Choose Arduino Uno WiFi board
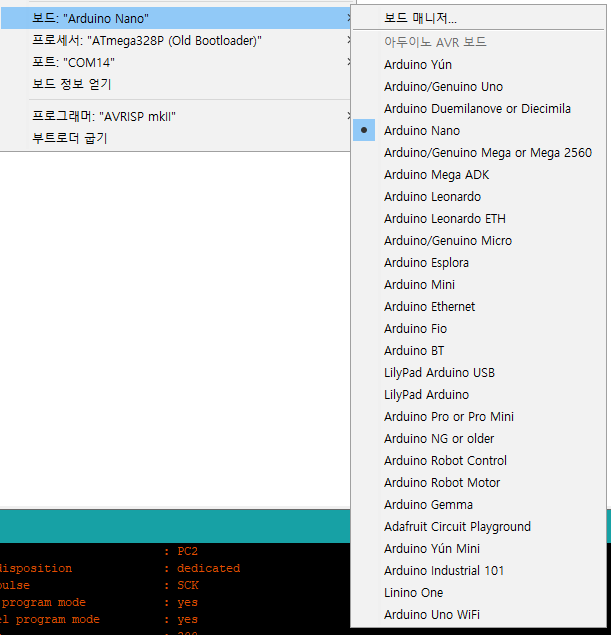 click(479, 614)
